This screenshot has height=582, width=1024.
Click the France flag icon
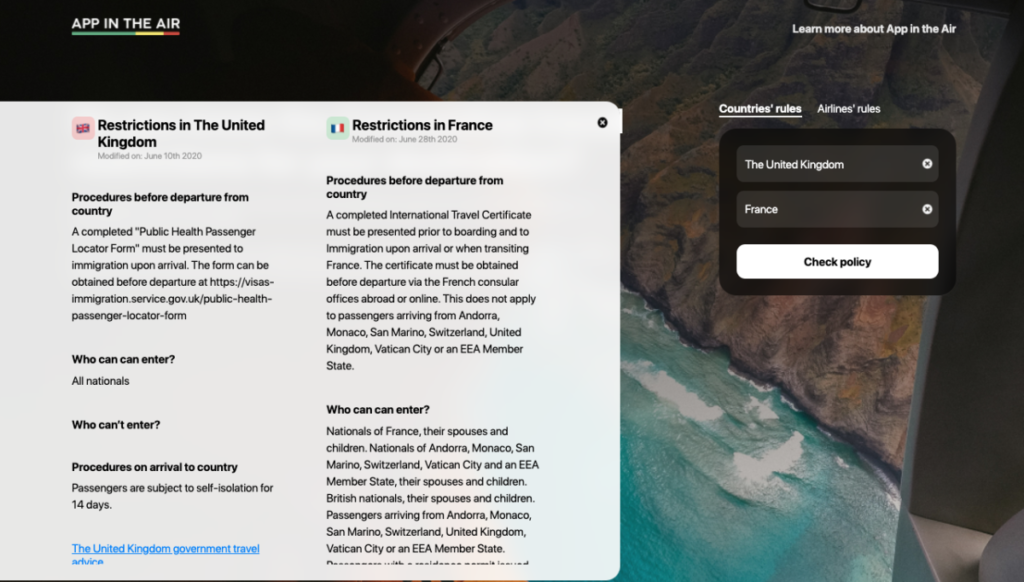point(338,128)
